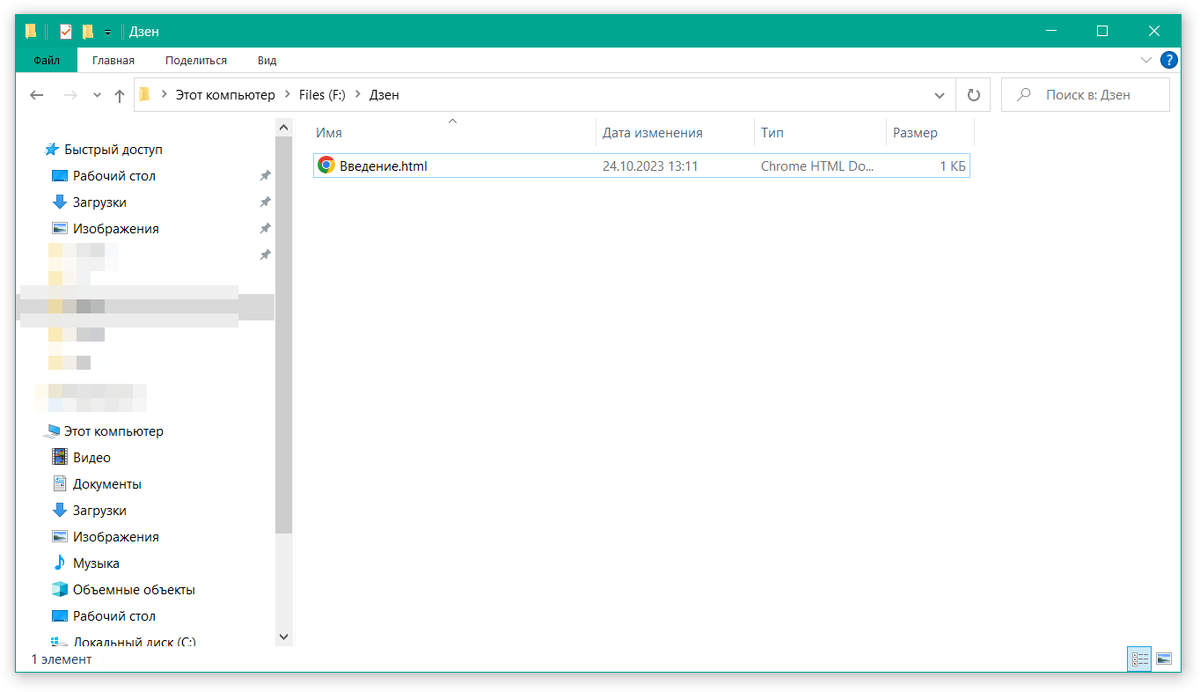The width and height of the screenshot is (1200, 692).
Task: Switch to the Главная ribbon tab
Action: [x=113, y=60]
